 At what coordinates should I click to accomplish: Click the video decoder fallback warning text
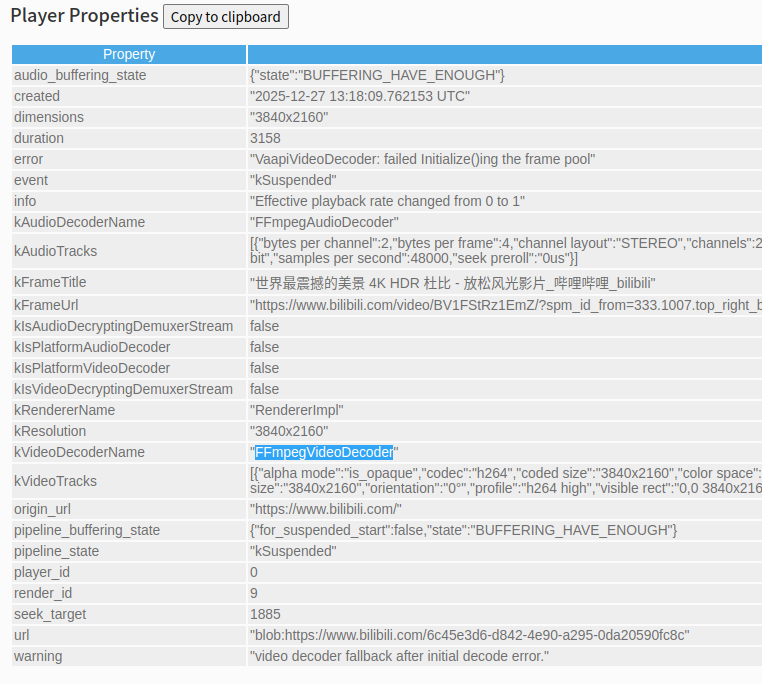pyautogui.click(x=399, y=656)
